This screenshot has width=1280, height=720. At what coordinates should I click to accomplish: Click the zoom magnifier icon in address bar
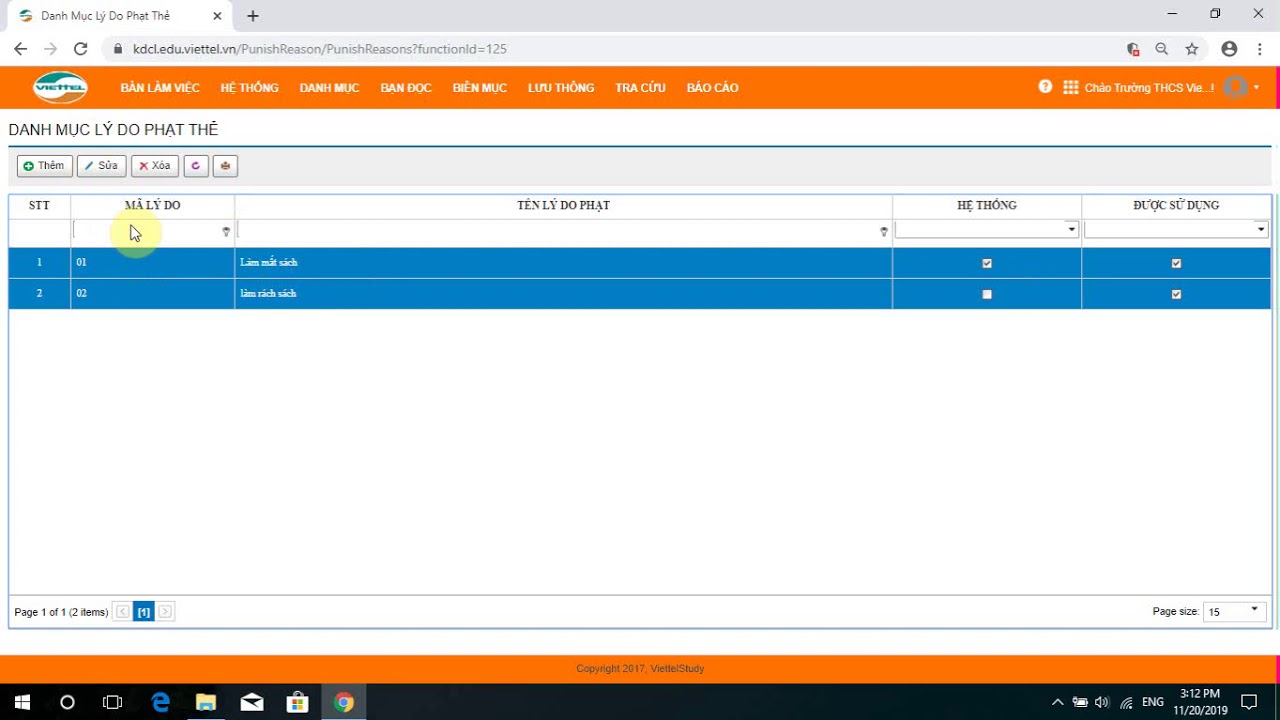pos(1162,48)
